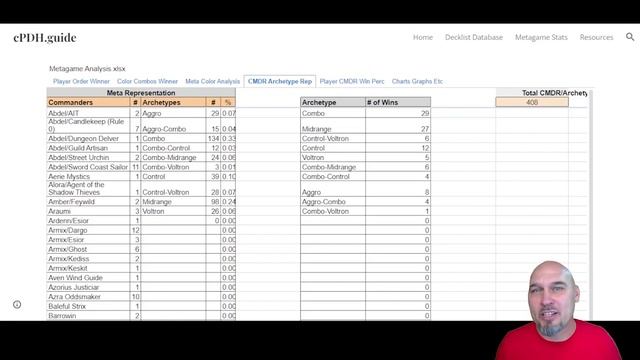This screenshot has height=360, width=640.
Task: Select the Aerie Mystics cell
Action: tap(88, 176)
